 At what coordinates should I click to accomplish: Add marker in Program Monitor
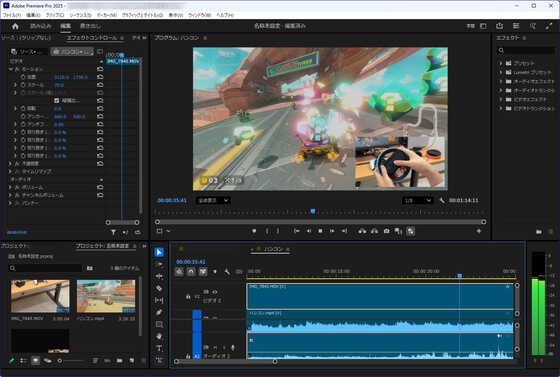click(x=254, y=231)
